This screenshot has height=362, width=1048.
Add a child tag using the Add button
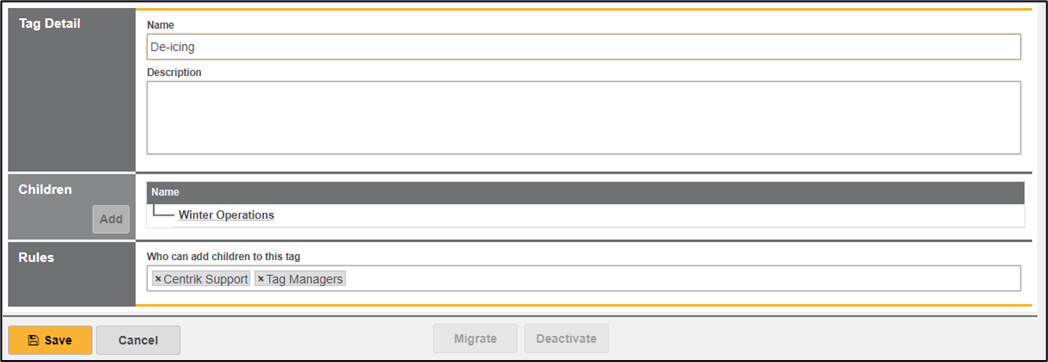coord(111,219)
